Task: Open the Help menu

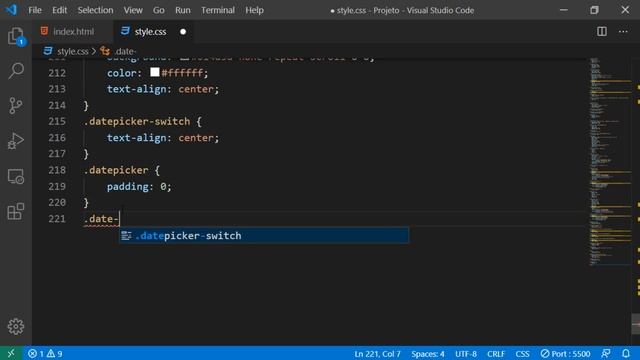Action: (254, 10)
